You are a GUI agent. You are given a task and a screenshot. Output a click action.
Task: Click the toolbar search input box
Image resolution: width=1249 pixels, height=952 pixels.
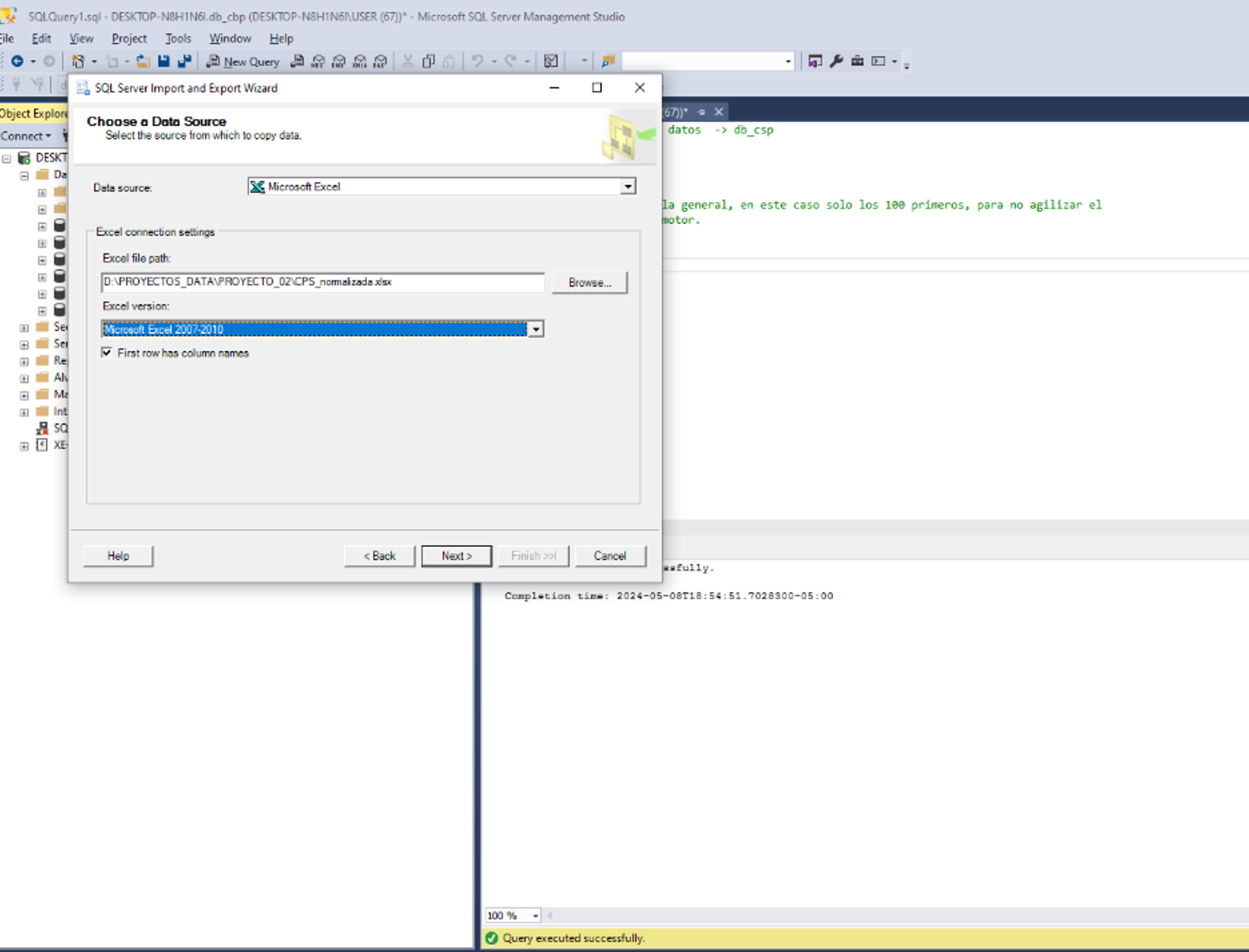pyautogui.click(x=702, y=61)
